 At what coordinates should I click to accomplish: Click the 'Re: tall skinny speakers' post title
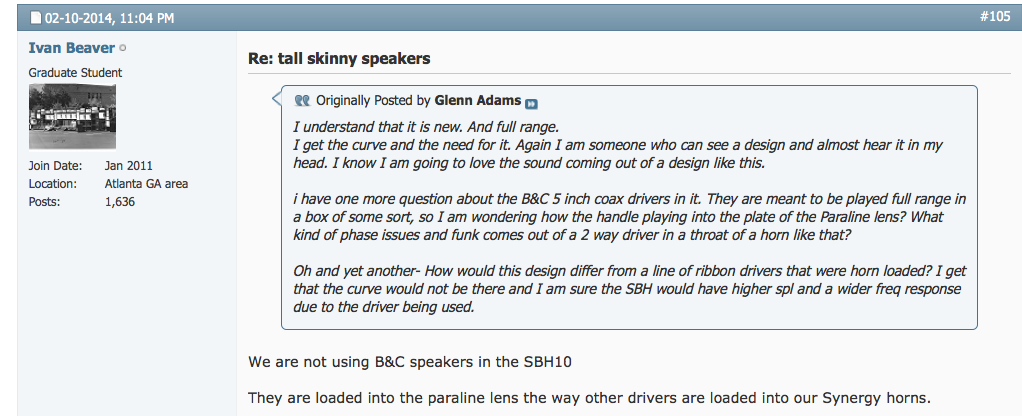click(x=339, y=59)
